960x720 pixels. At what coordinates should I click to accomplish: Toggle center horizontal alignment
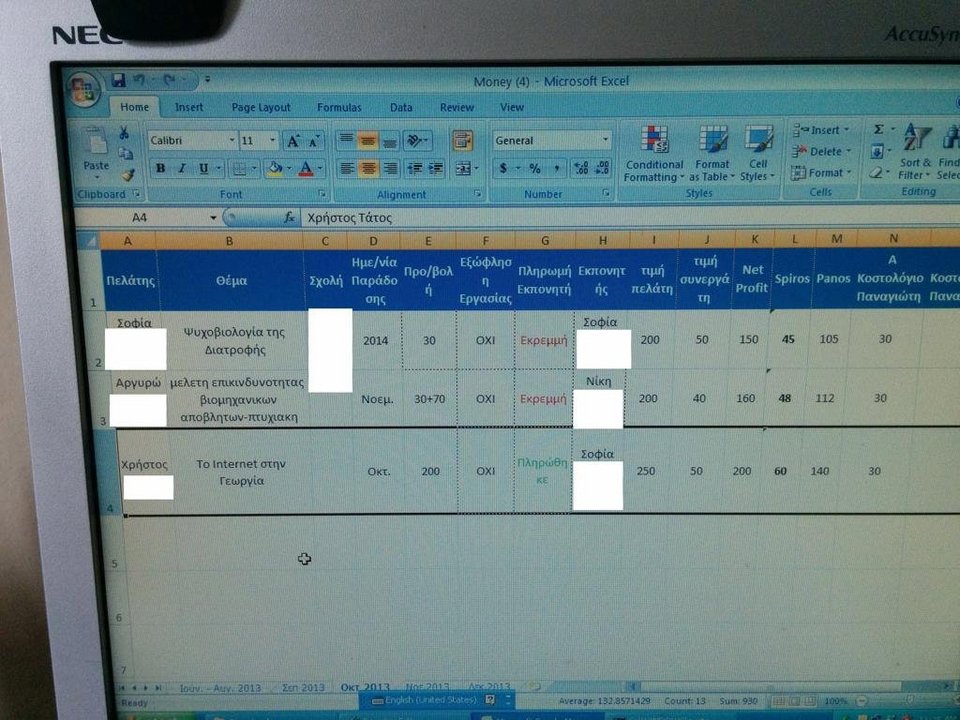point(369,168)
